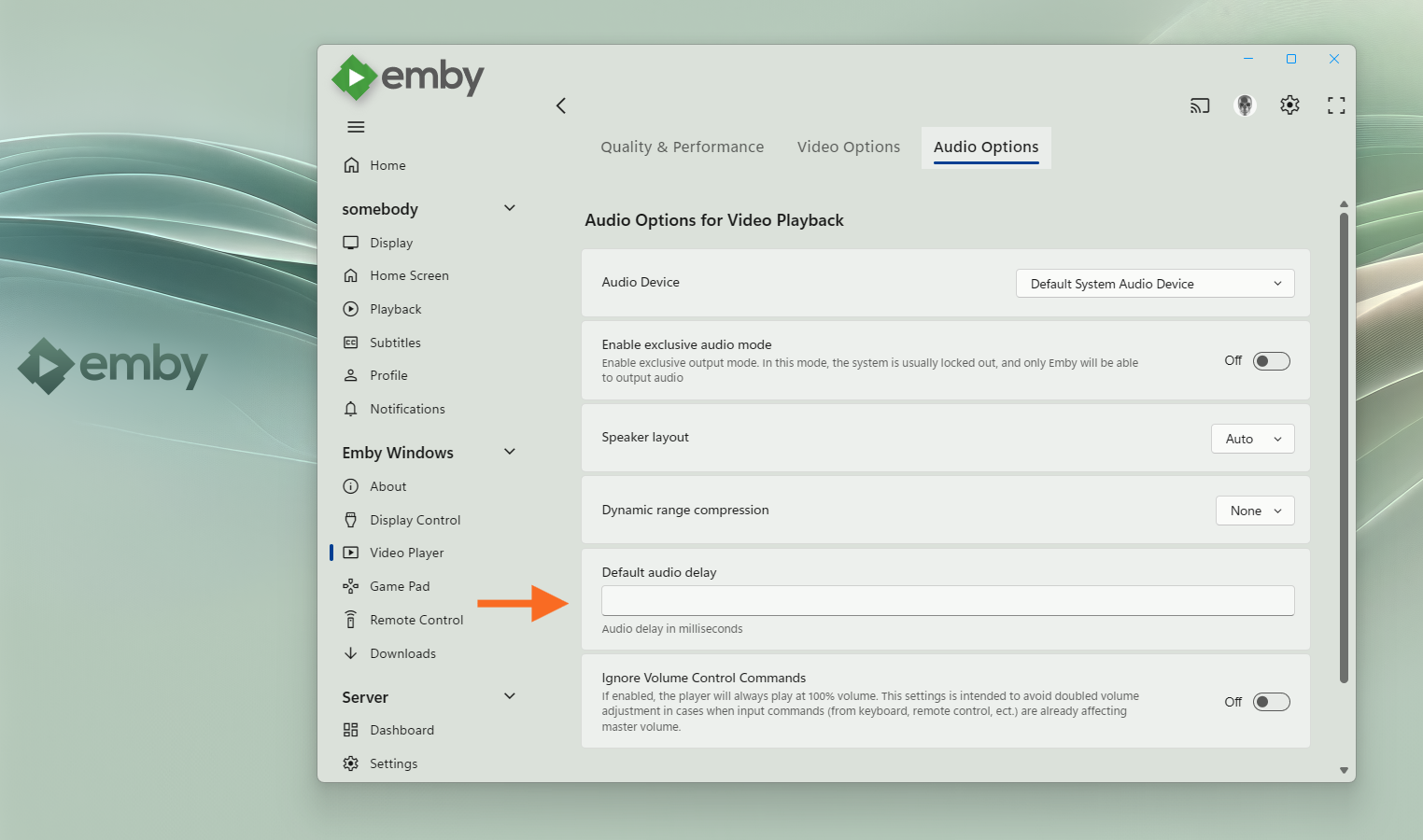The image size is (1423, 840).
Task: Open the Audio Device dropdown
Action: [1154, 284]
